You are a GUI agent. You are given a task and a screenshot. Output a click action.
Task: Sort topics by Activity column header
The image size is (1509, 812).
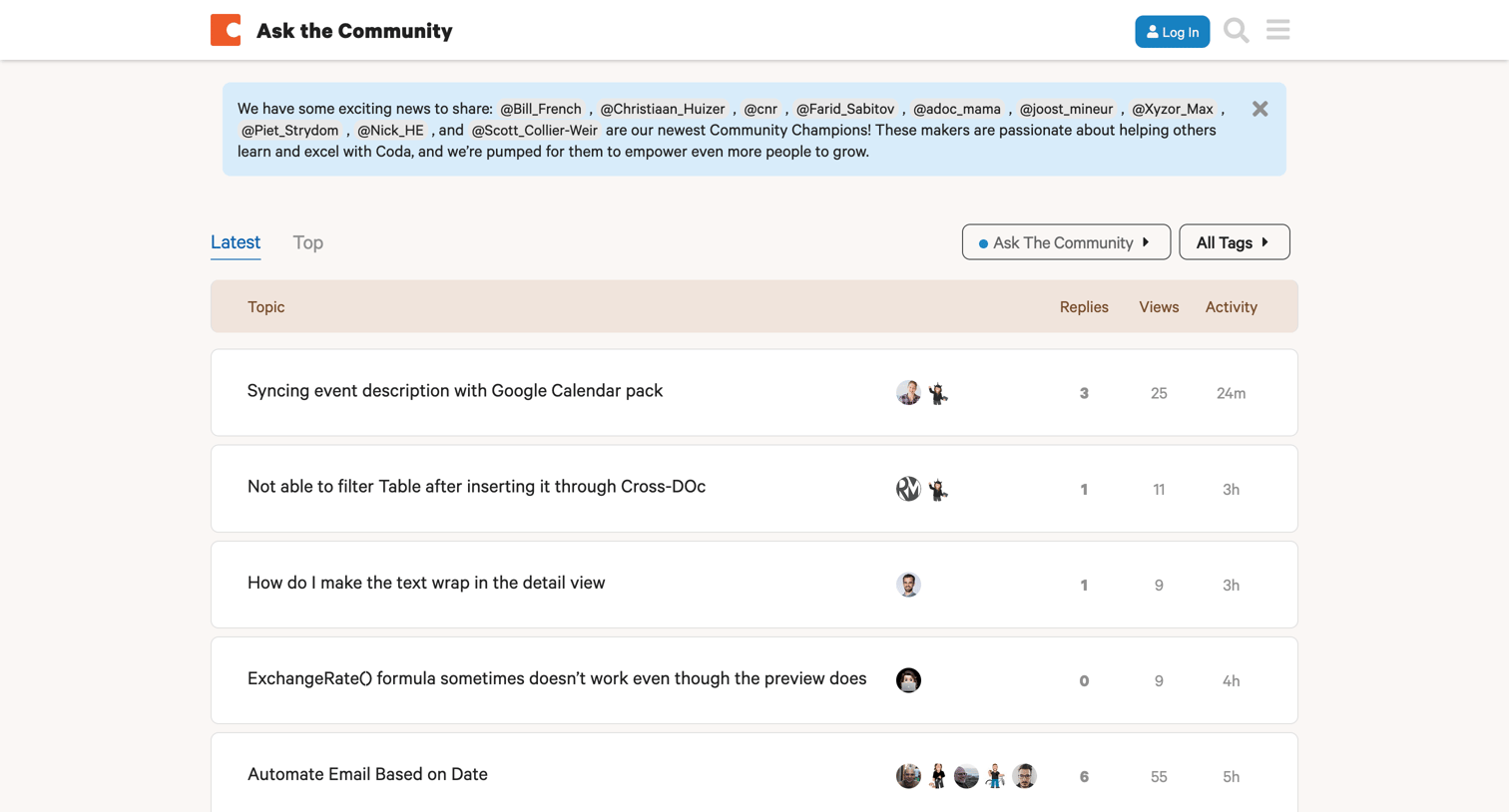1232,307
